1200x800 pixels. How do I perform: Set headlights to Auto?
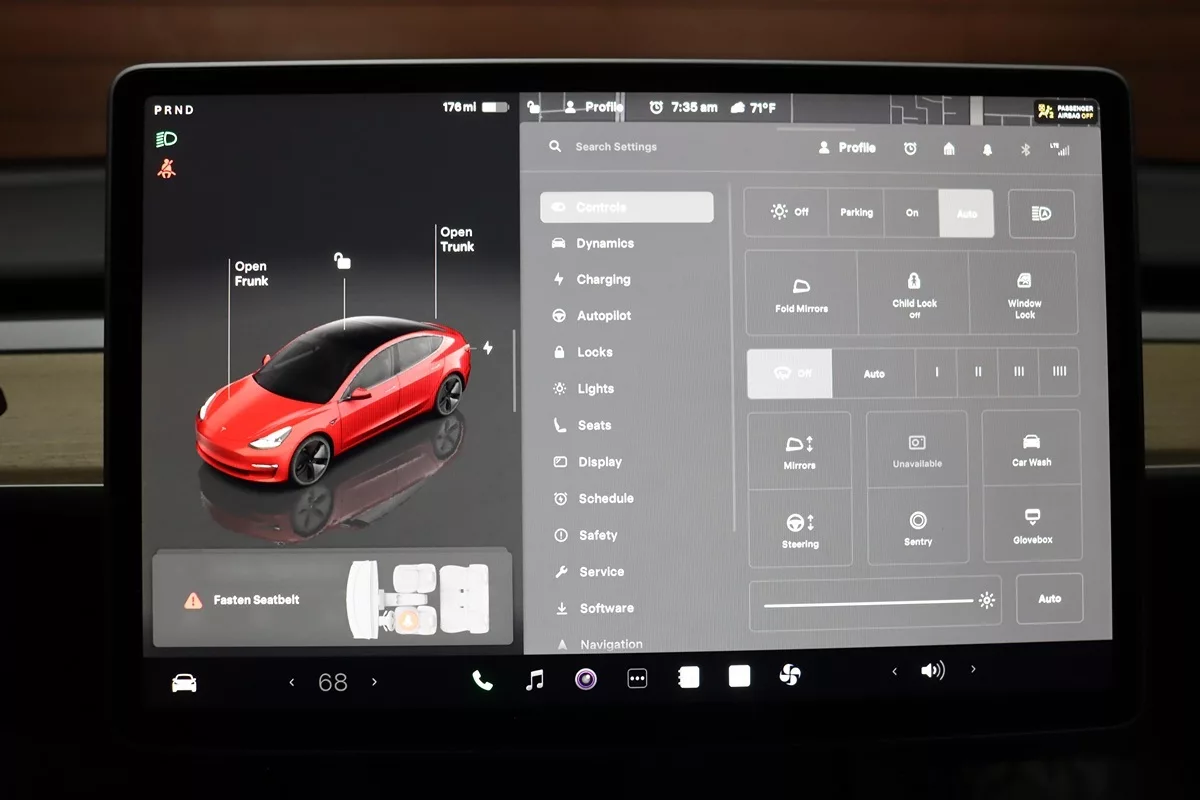966,213
